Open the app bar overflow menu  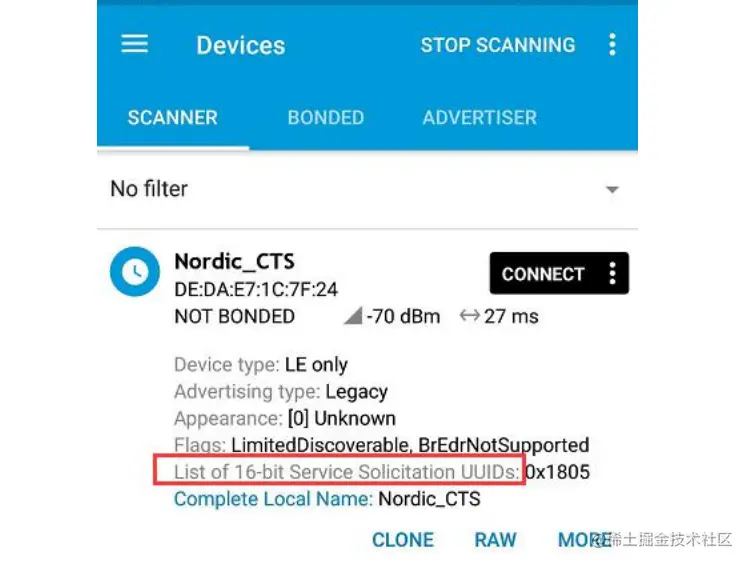click(612, 44)
